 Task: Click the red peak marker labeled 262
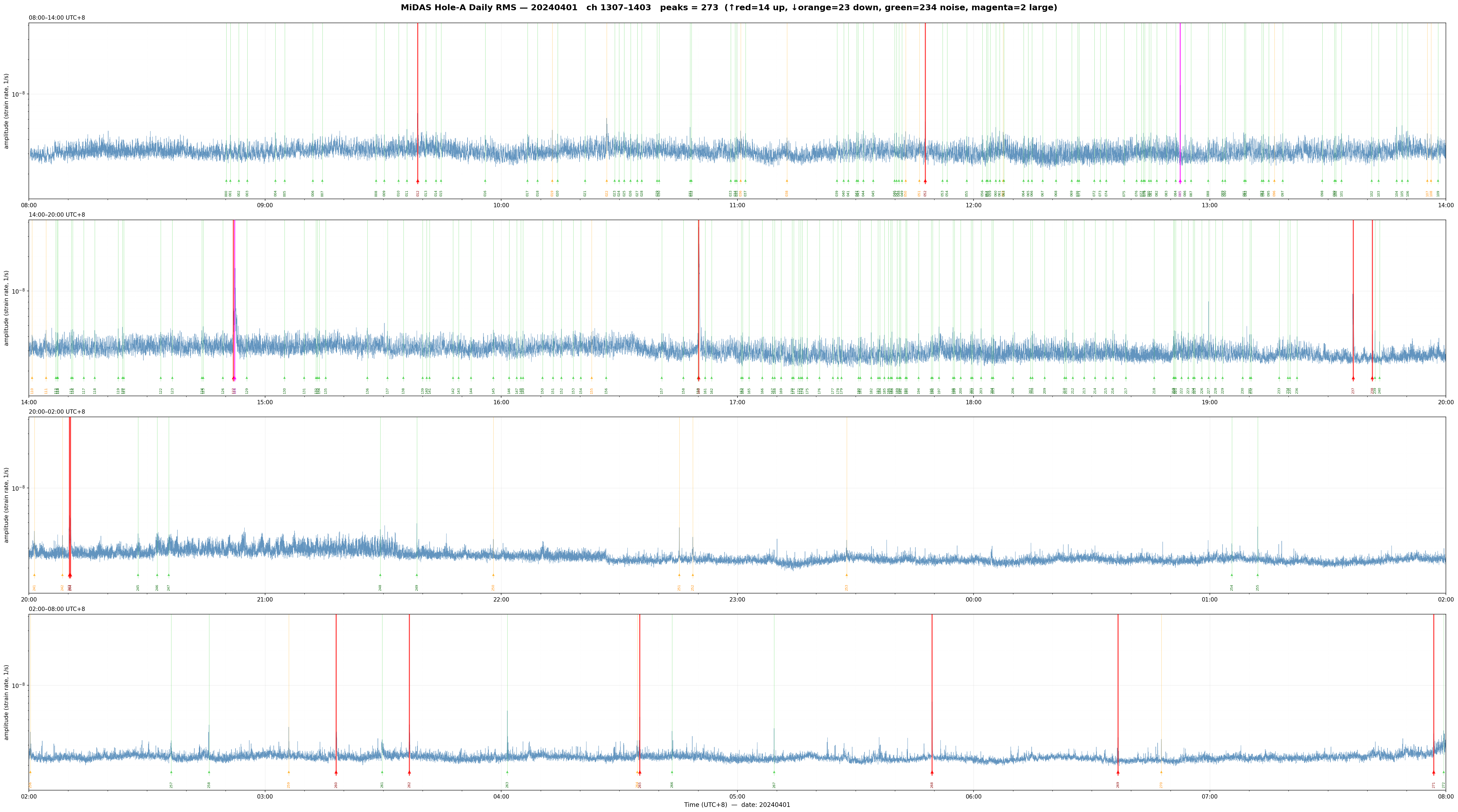click(x=409, y=772)
